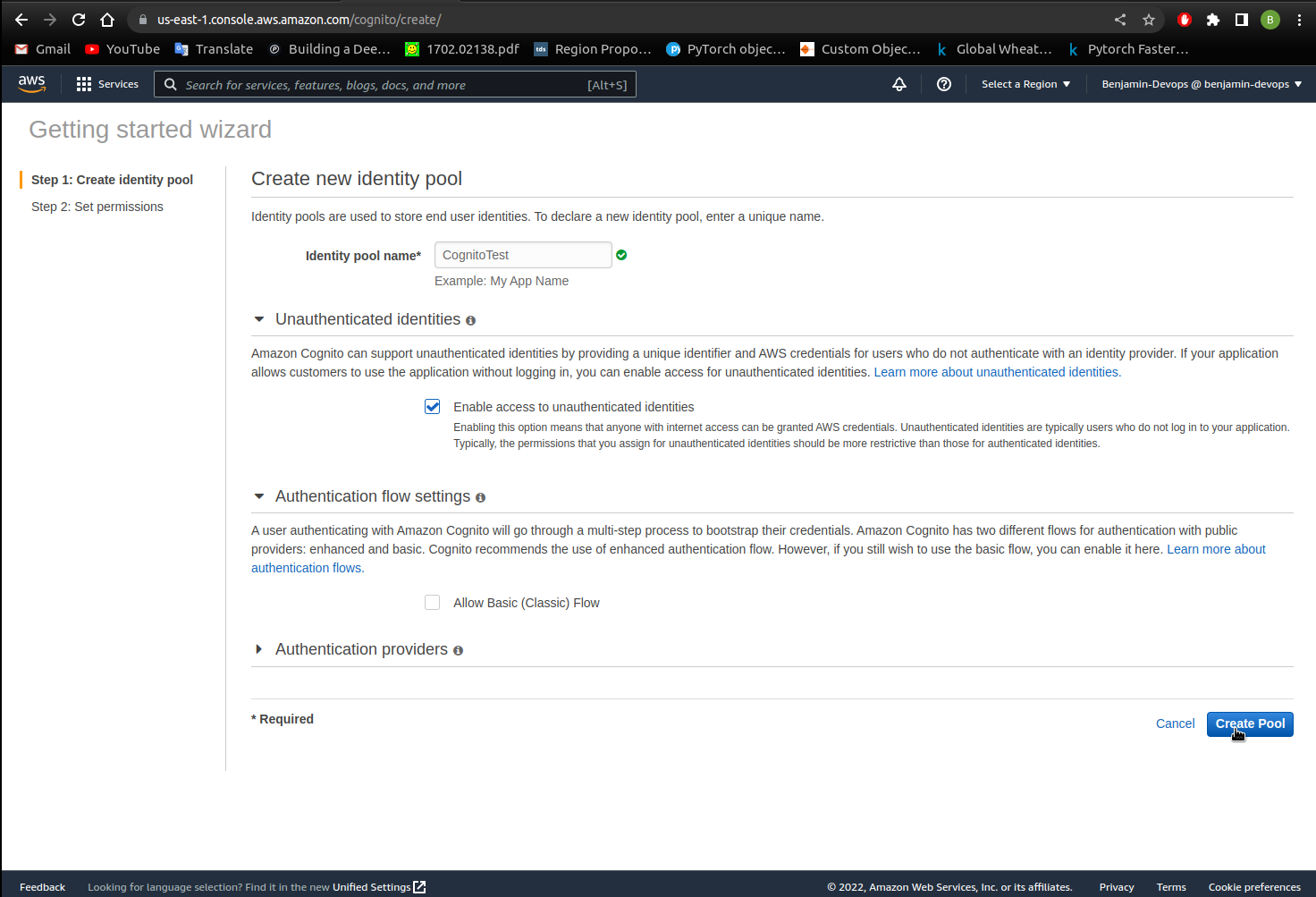Open the AWS help question mark icon
Image resolution: width=1316 pixels, height=897 pixels.
coord(944,84)
